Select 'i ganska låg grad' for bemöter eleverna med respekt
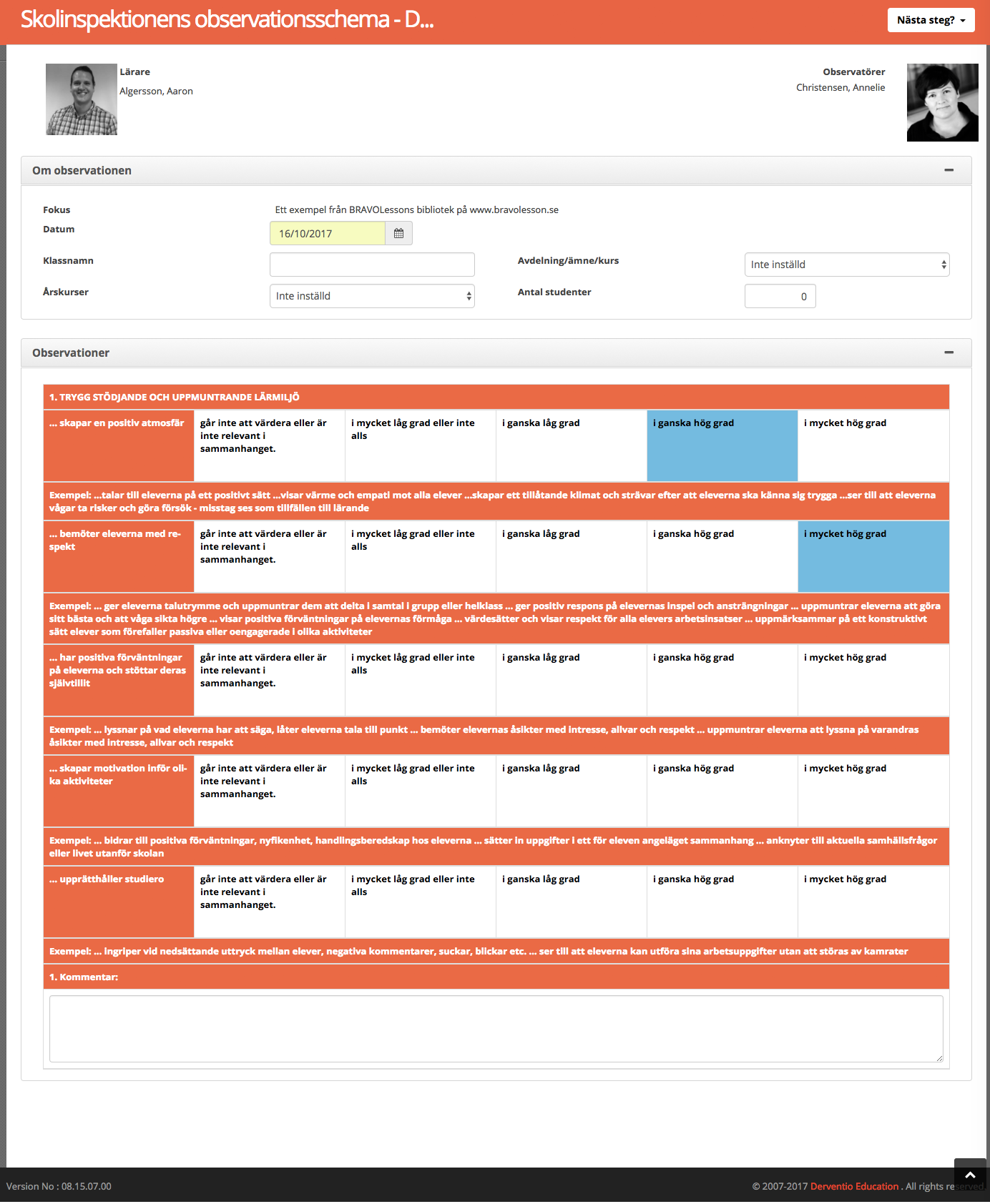Image resolution: width=990 pixels, height=1204 pixels. [572, 556]
